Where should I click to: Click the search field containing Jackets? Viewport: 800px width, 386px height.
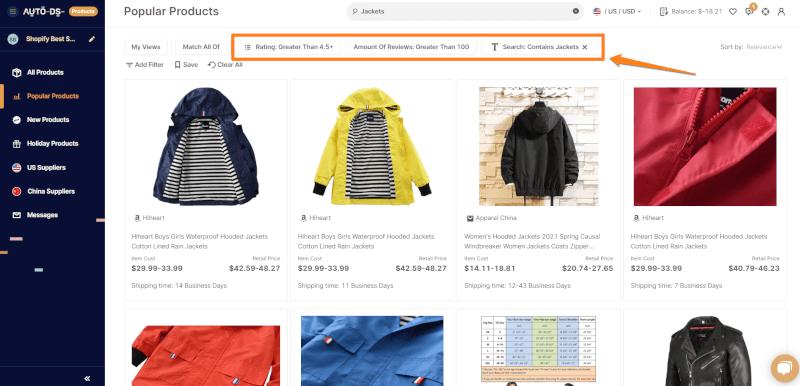465,11
